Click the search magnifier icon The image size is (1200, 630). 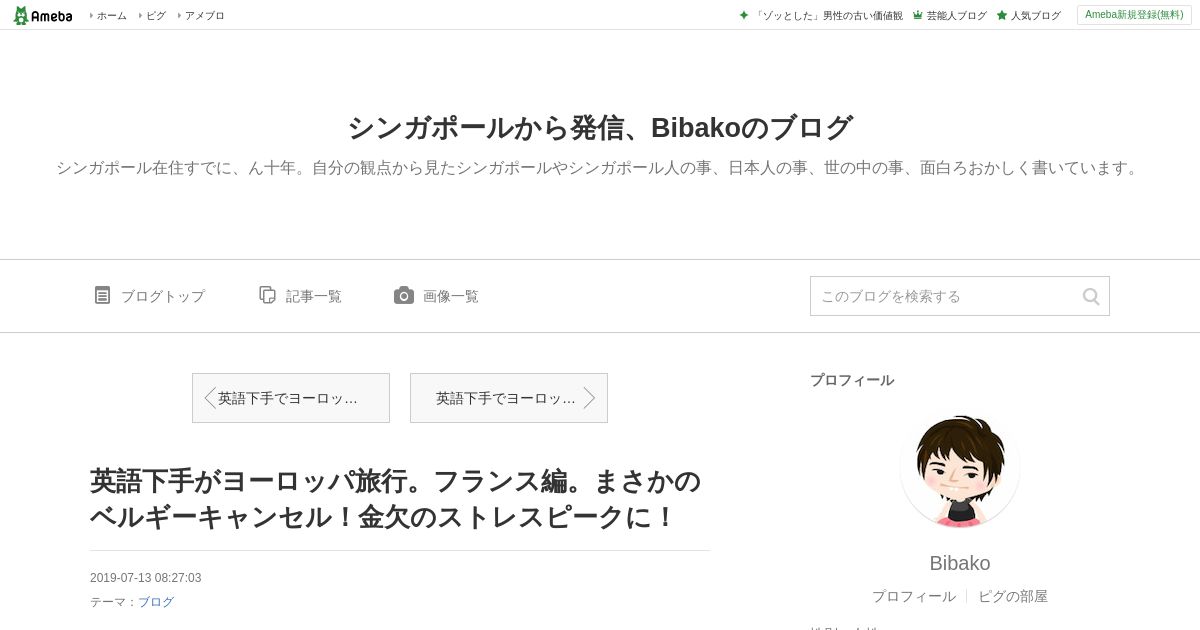1091,296
